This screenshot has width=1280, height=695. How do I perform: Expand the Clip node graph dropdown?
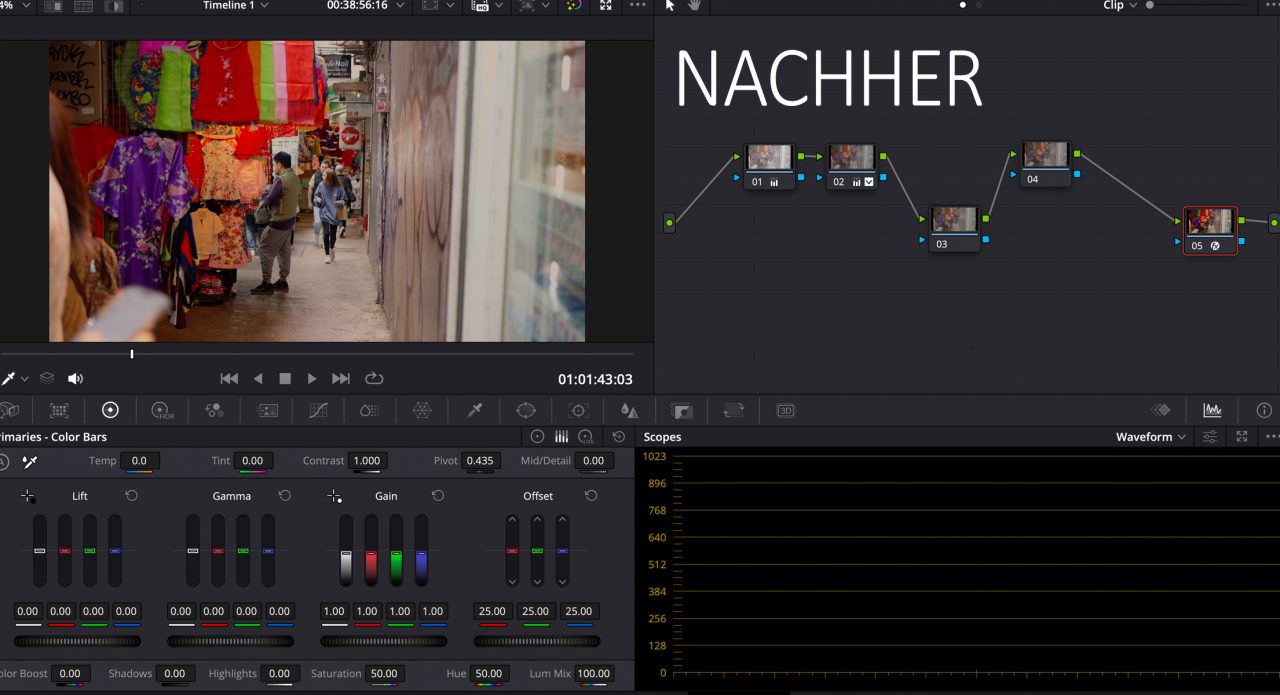(x=1120, y=6)
